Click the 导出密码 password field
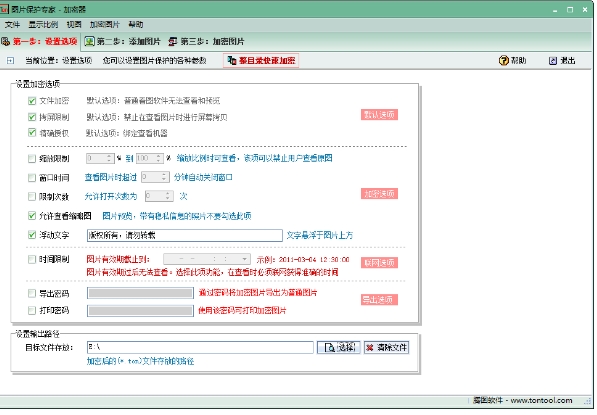The width and height of the screenshot is (597, 415). coord(140,293)
